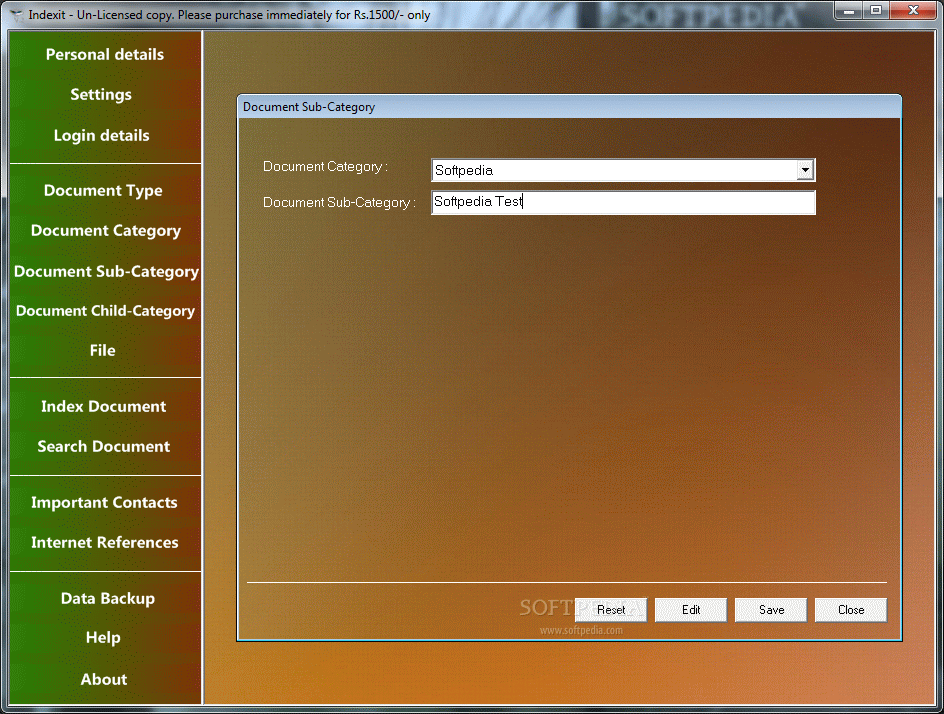Screen dimensions: 944x714
Task: Save the sub-category entry
Action: point(771,610)
